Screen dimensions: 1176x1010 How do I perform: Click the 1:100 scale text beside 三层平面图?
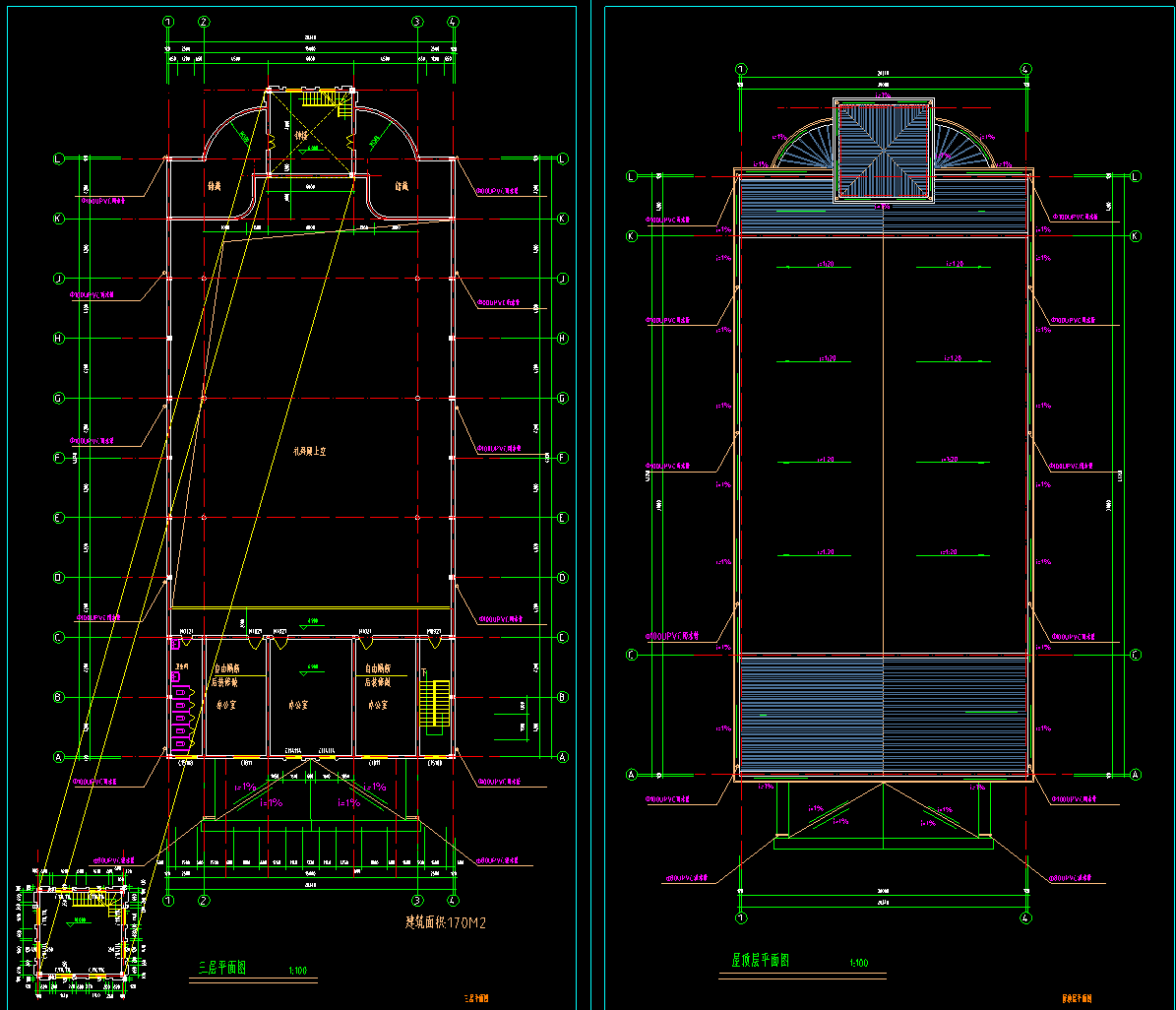click(x=298, y=971)
